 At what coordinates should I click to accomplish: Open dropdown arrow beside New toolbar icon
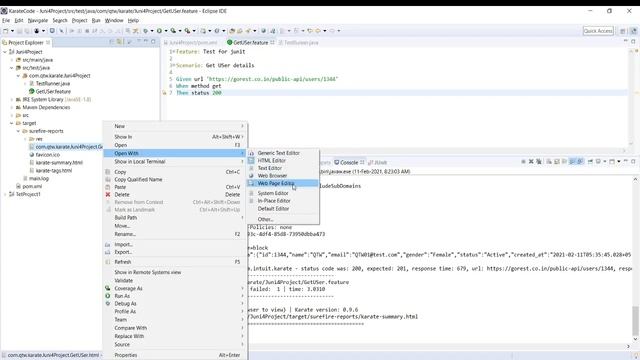(12, 31)
